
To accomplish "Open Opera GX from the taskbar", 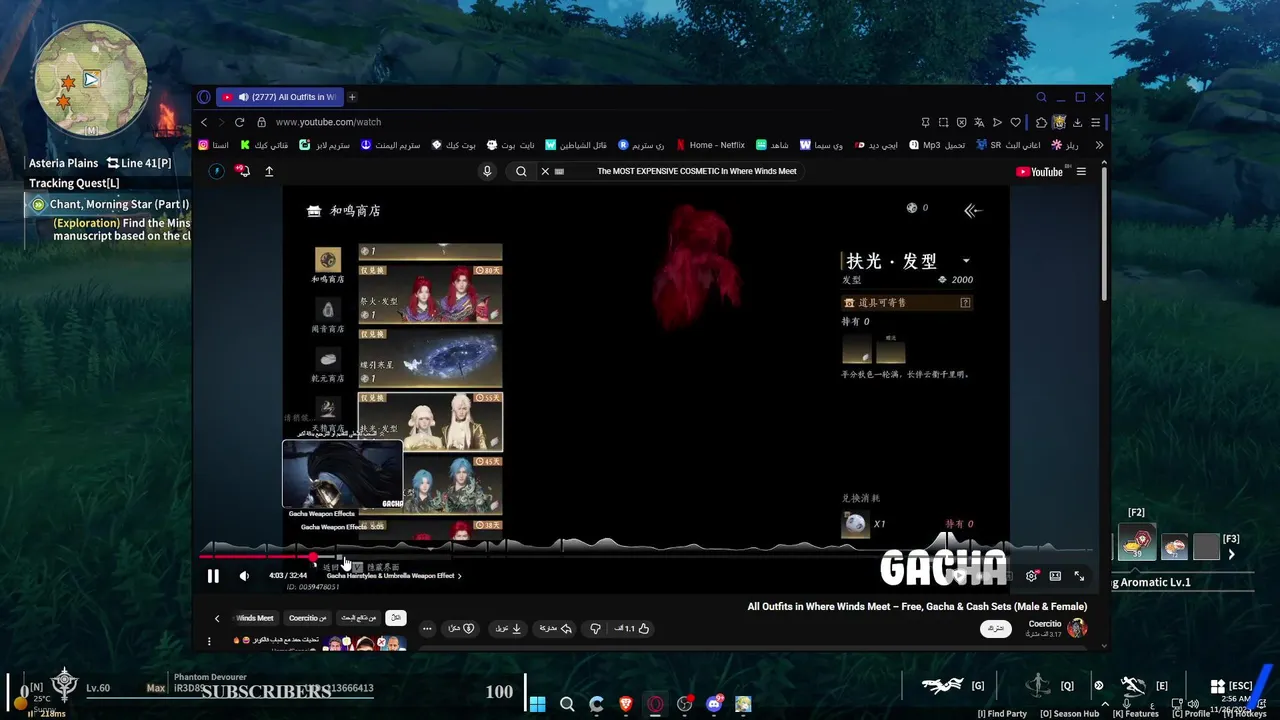I will [x=655, y=704].
